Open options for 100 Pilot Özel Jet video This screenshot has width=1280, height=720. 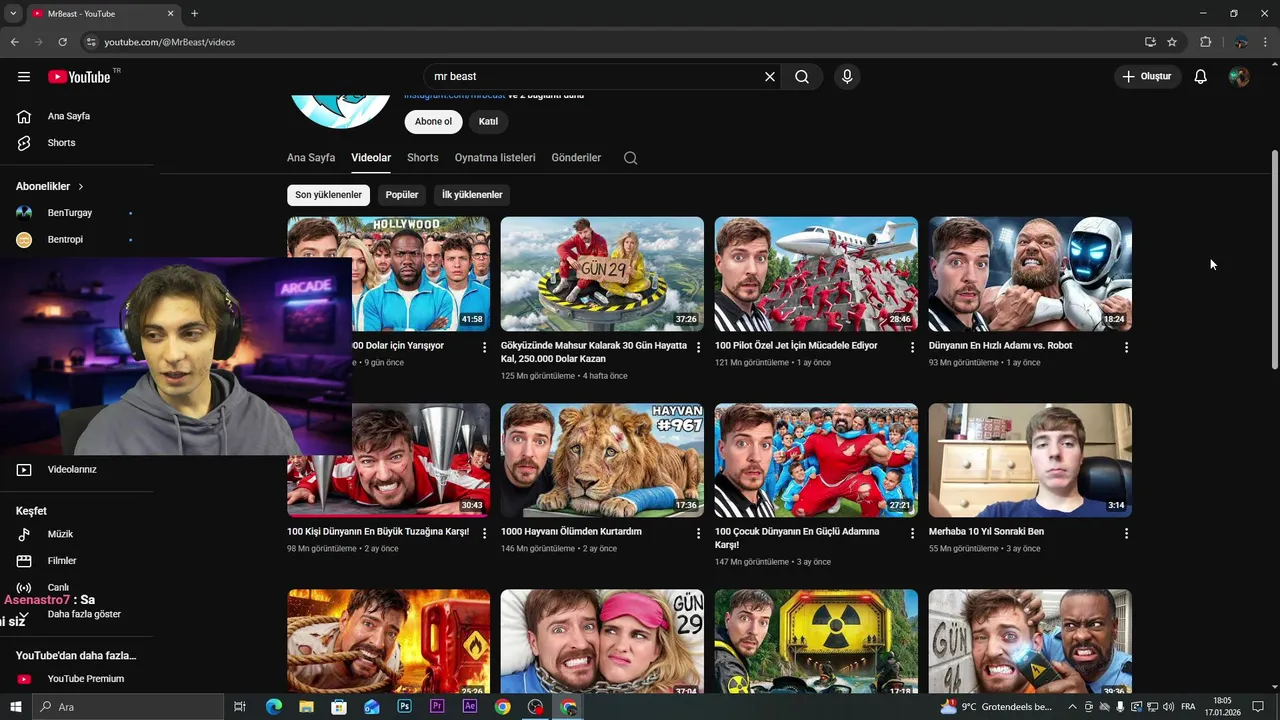coord(912,347)
